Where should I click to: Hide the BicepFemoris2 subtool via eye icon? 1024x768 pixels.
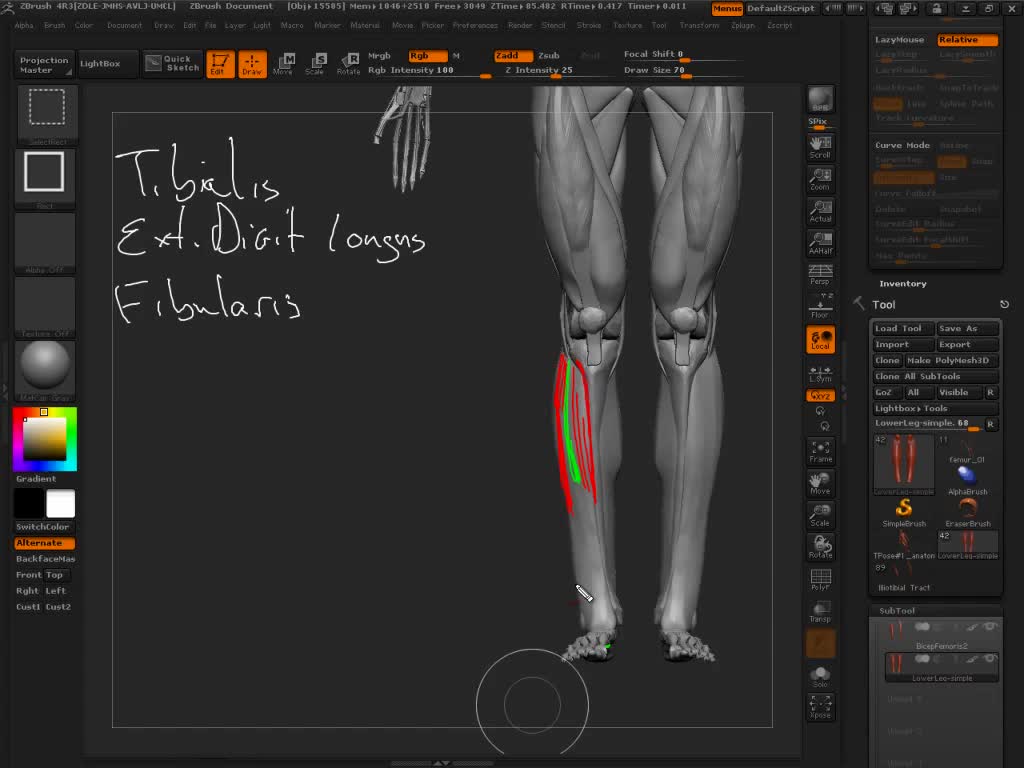click(990, 627)
